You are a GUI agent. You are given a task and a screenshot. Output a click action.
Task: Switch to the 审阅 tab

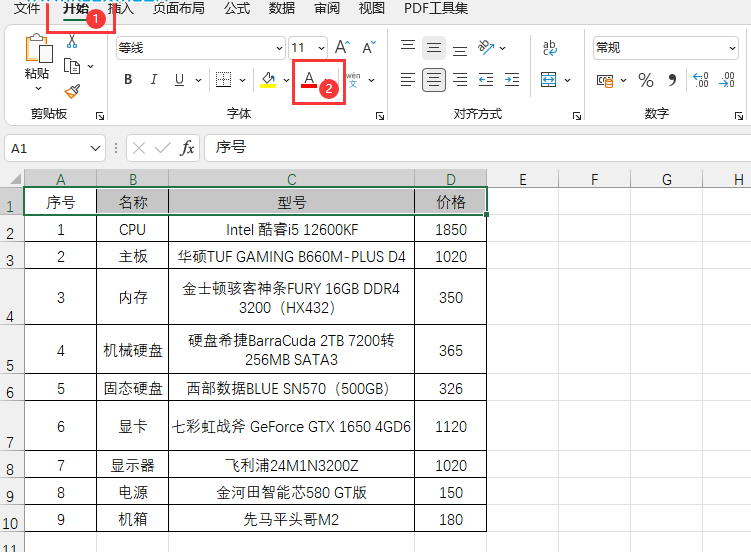[x=327, y=8]
